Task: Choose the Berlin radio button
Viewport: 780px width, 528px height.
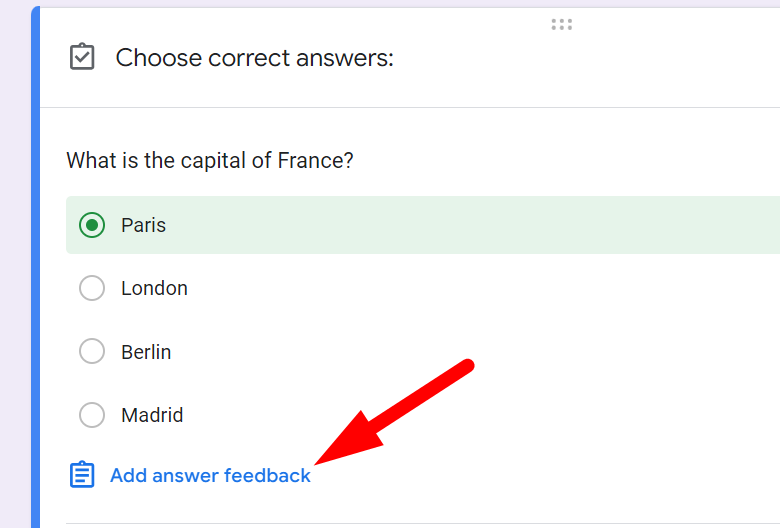Action: click(x=92, y=352)
